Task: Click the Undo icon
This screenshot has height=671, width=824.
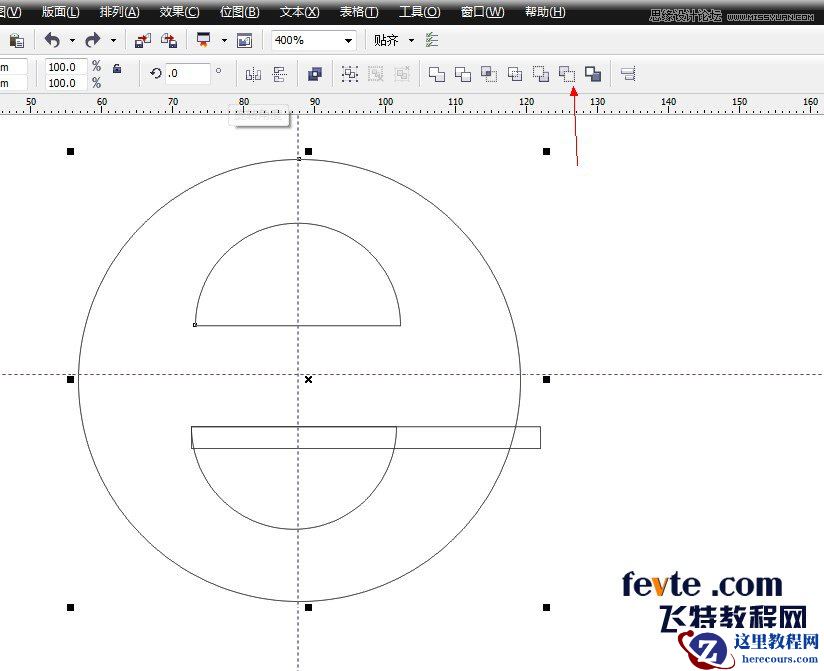Action: (x=52, y=40)
